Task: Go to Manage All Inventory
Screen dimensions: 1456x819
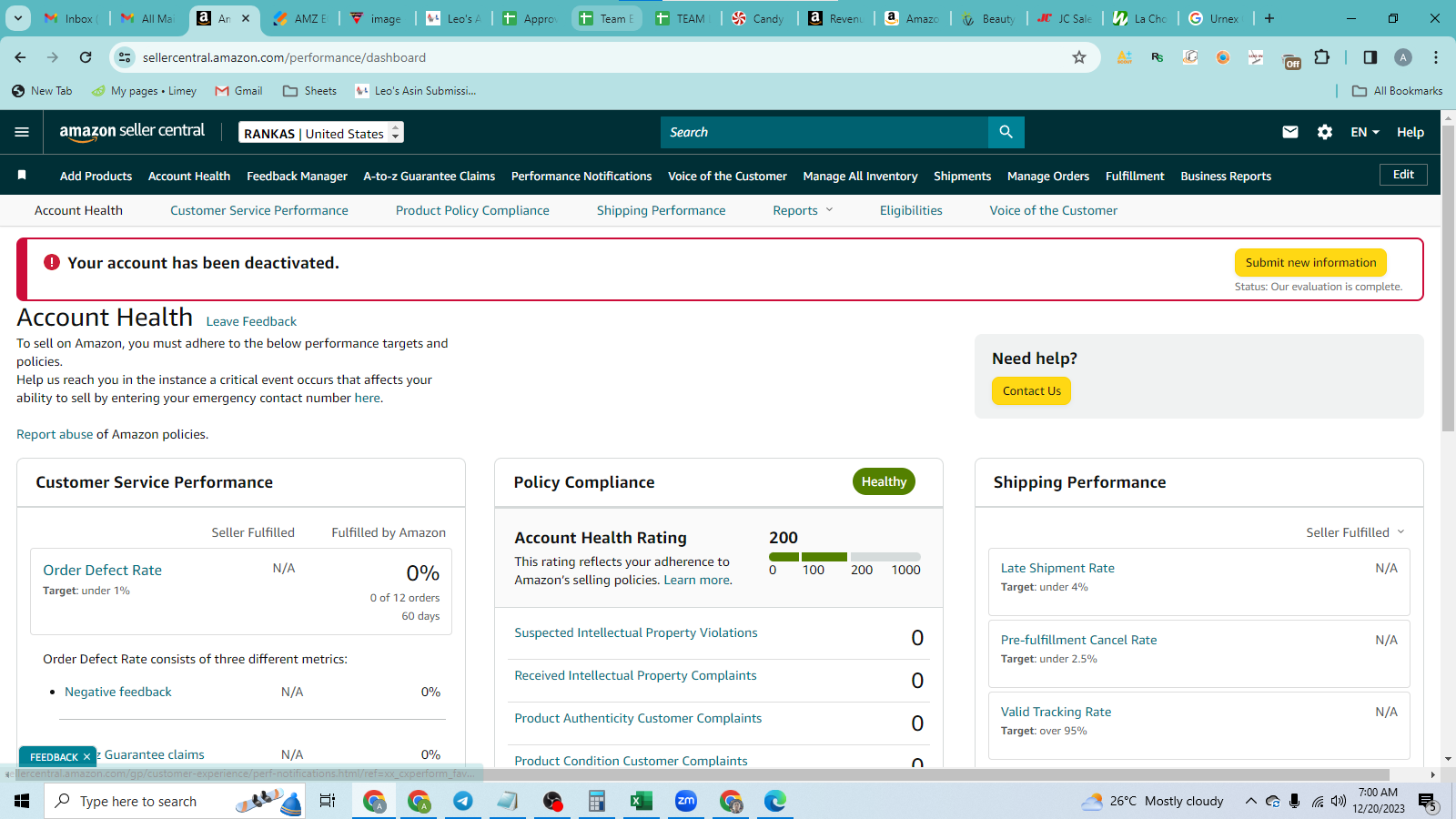Action: pos(860,177)
